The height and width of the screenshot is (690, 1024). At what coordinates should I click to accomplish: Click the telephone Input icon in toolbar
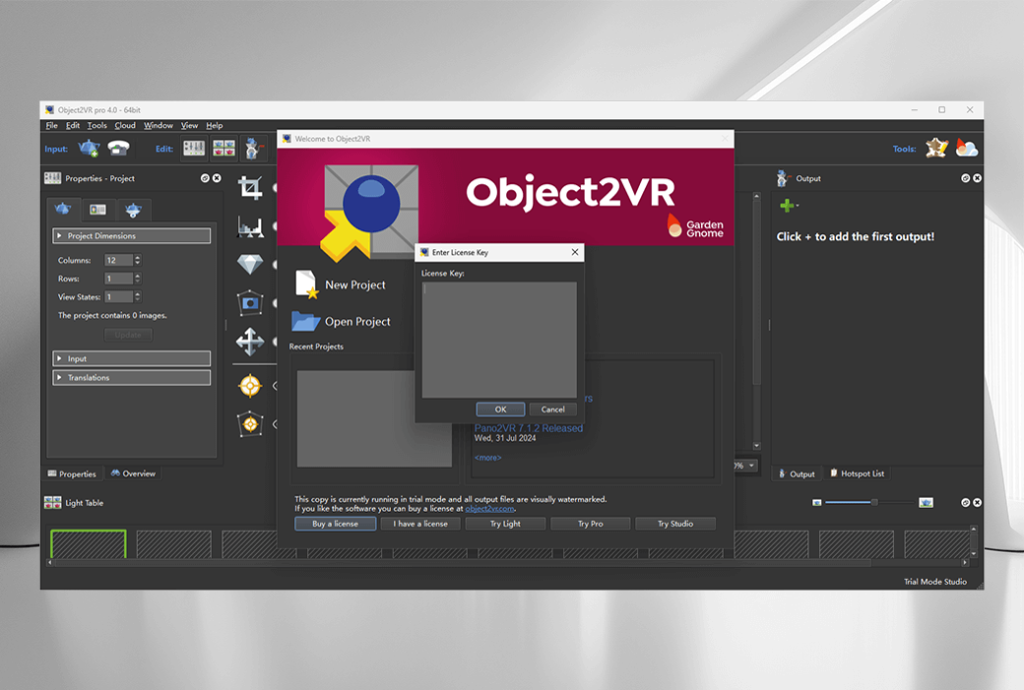pyautogui.click(x=118, y=148)
